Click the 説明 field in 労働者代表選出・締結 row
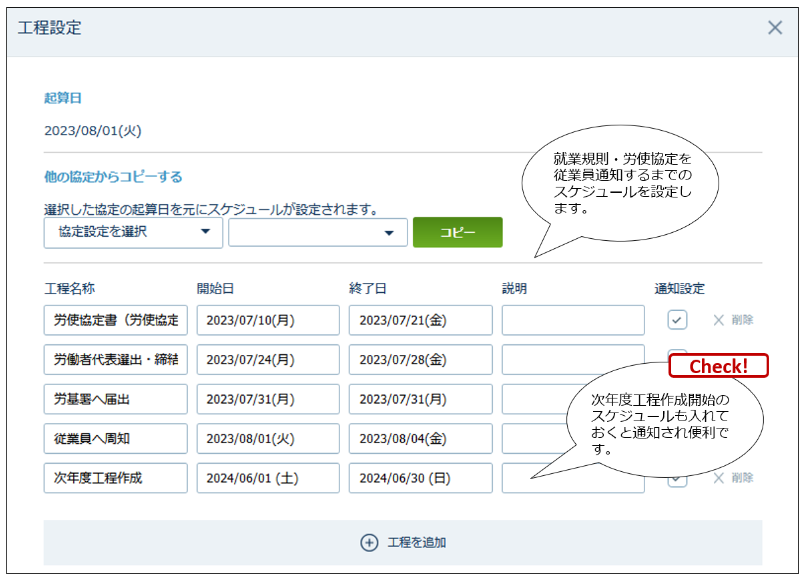This screenshot has width=806, height=579. click(573, 359)
